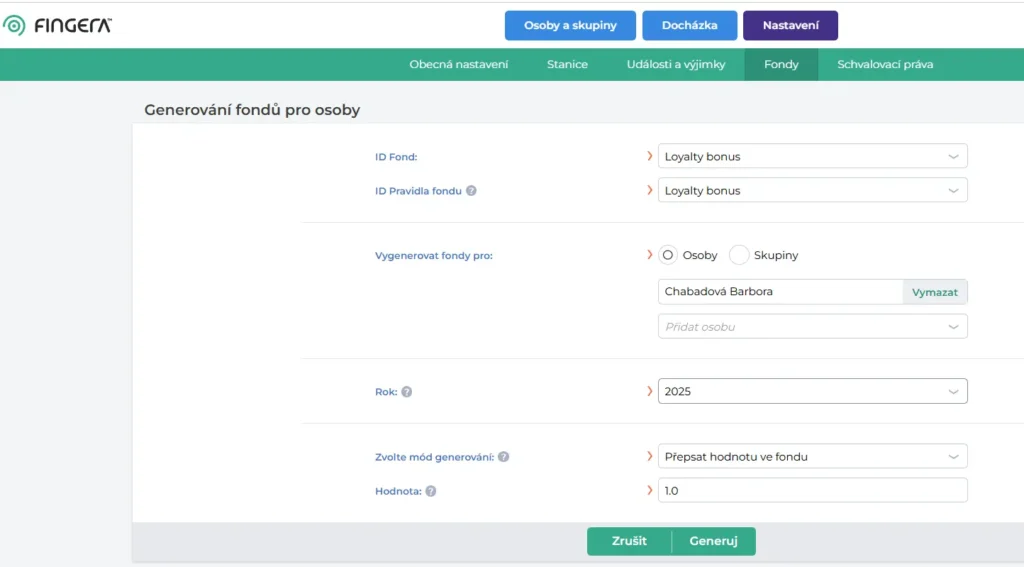
Task: Go to Schvalovací práva tab
Action: 885,64
